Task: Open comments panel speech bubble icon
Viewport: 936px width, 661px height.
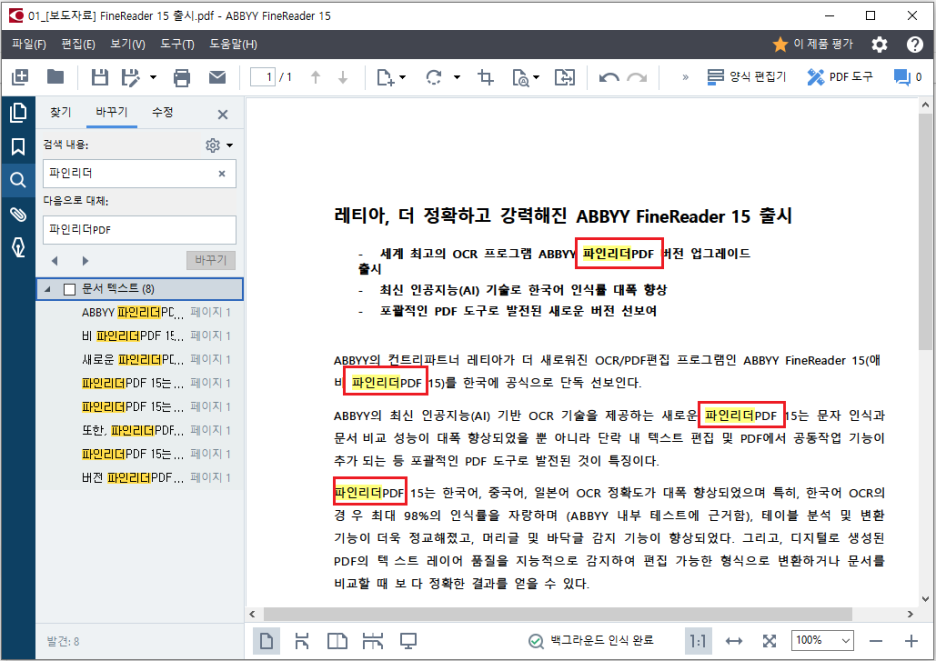Action: pos(902,77)
